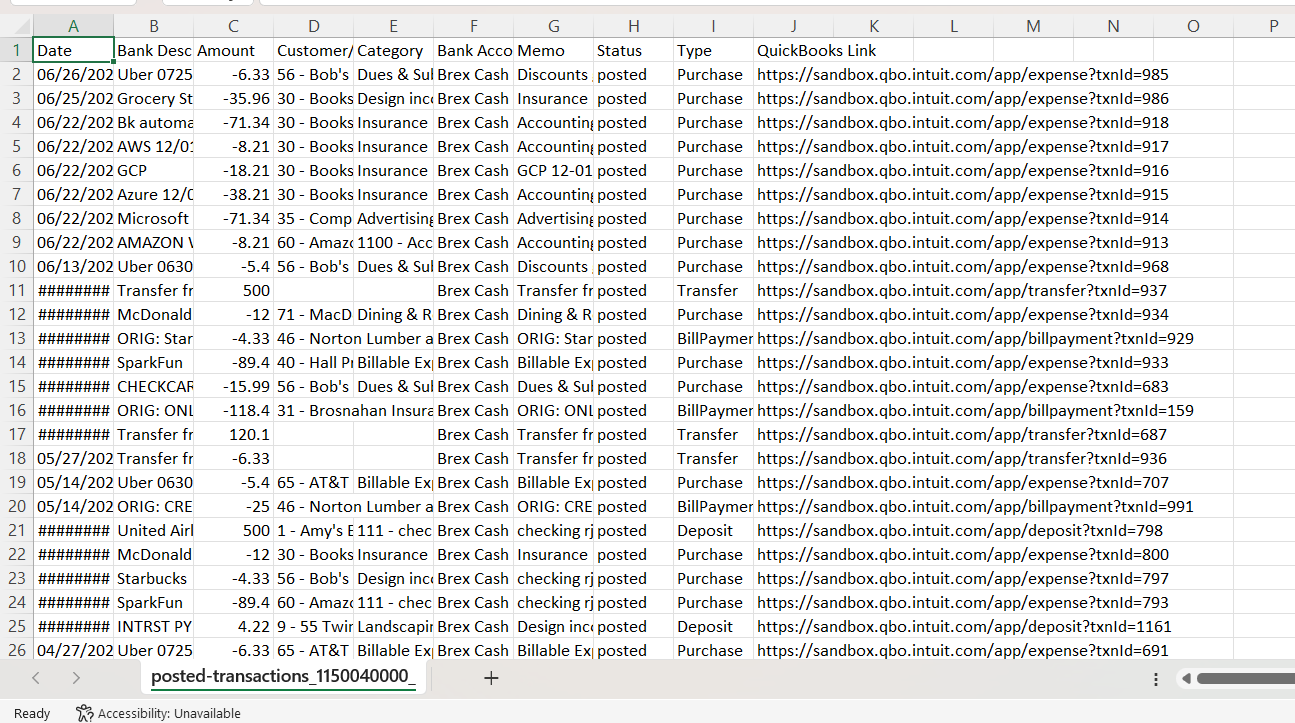The width and height of the screenshot is (1295, 723).
Task: Select the Starbucks description cell
Action: pyautogui.click(x=153, y=578)
